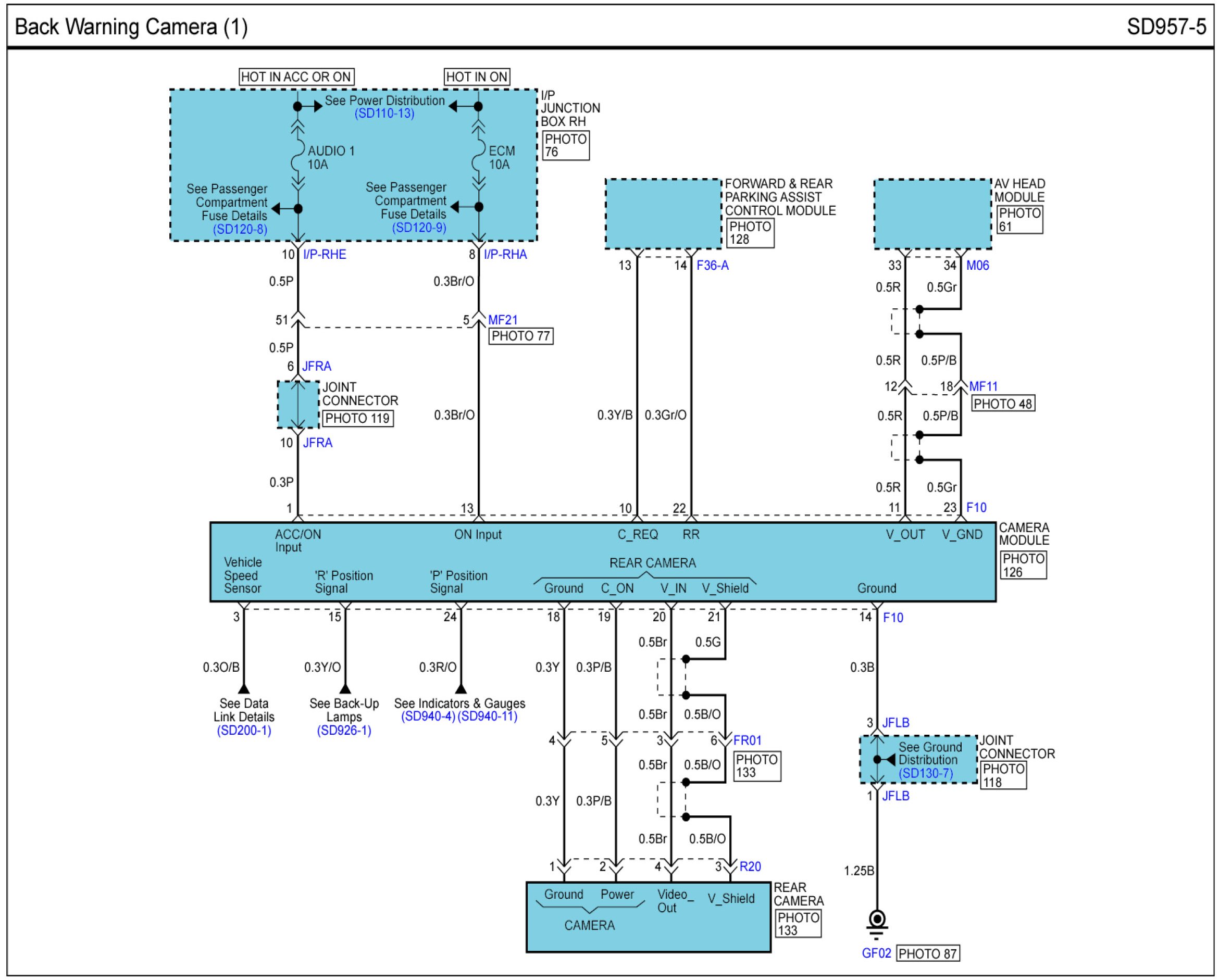Viewport: 1219px width, 980px height.
Task: Select the PHOTO 76 reference box
Action: 565,146
